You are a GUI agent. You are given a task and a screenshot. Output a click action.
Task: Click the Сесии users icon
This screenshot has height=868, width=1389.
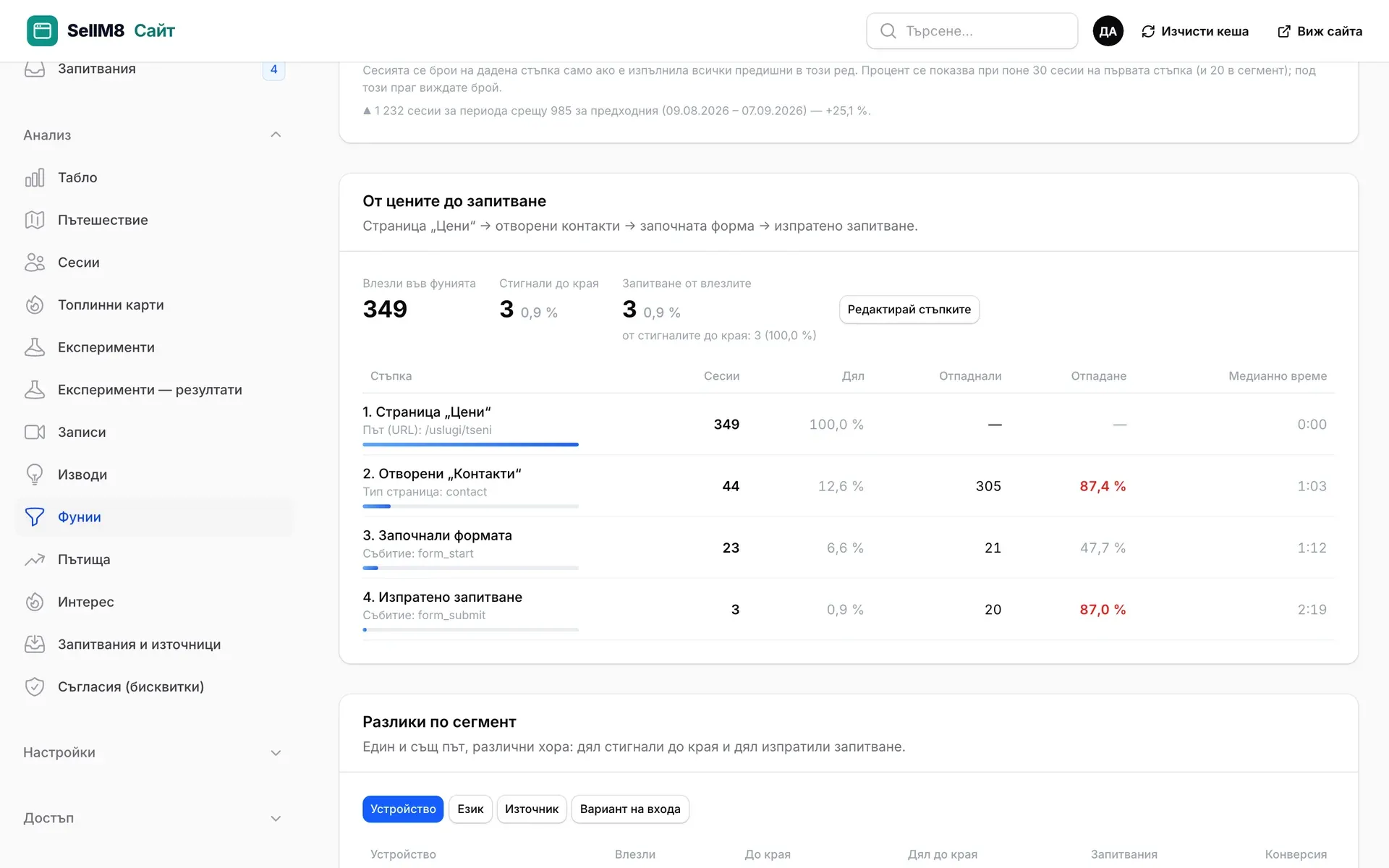pyautogui.click(x=35, y=263)
